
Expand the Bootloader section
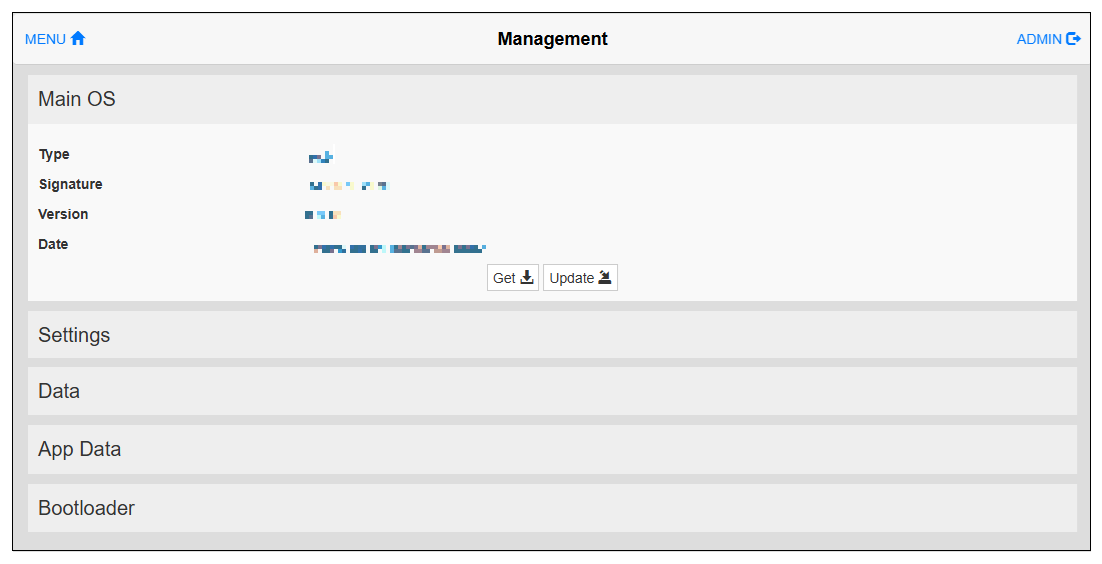pyautogui.click(x=86, y=508)
